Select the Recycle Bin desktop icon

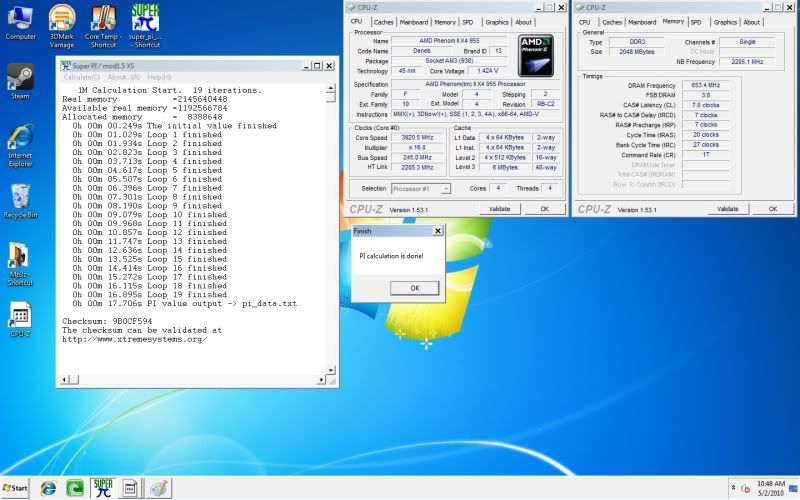[x=20, y=202]
